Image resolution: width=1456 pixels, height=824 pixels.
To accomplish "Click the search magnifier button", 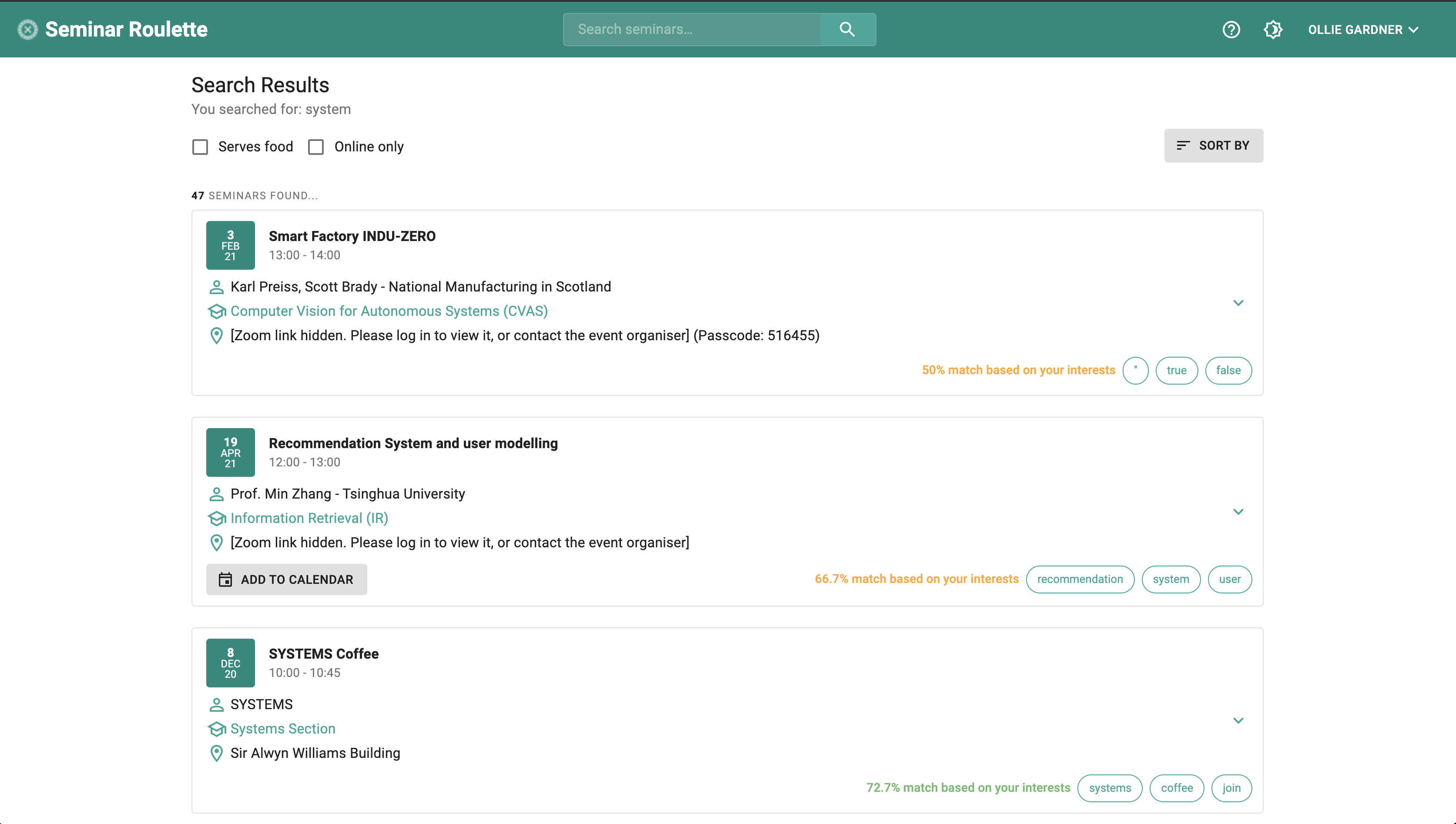I will pos(847,30).
